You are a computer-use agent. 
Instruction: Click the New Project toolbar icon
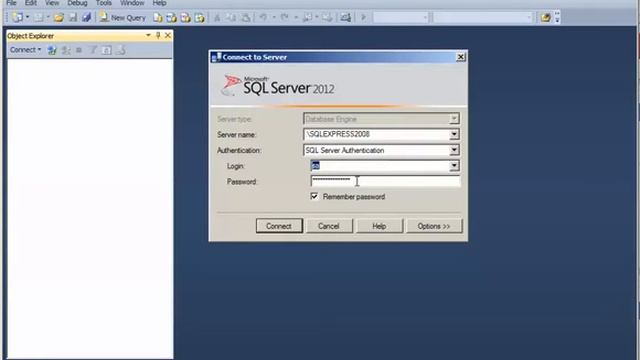tap(17, 18)
